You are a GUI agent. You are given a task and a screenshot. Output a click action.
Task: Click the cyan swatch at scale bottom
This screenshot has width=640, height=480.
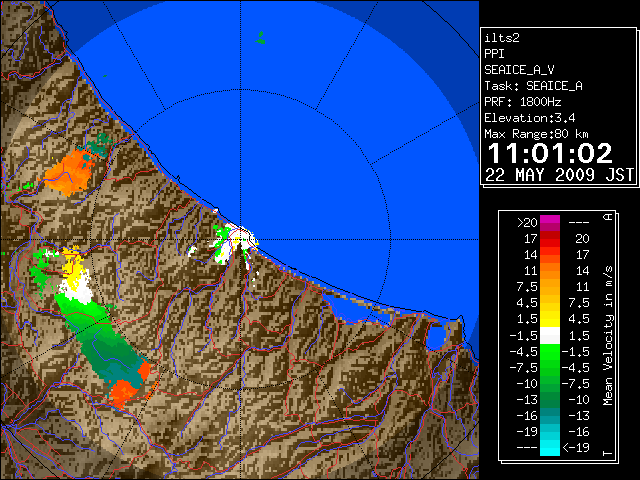coord(550,447)
